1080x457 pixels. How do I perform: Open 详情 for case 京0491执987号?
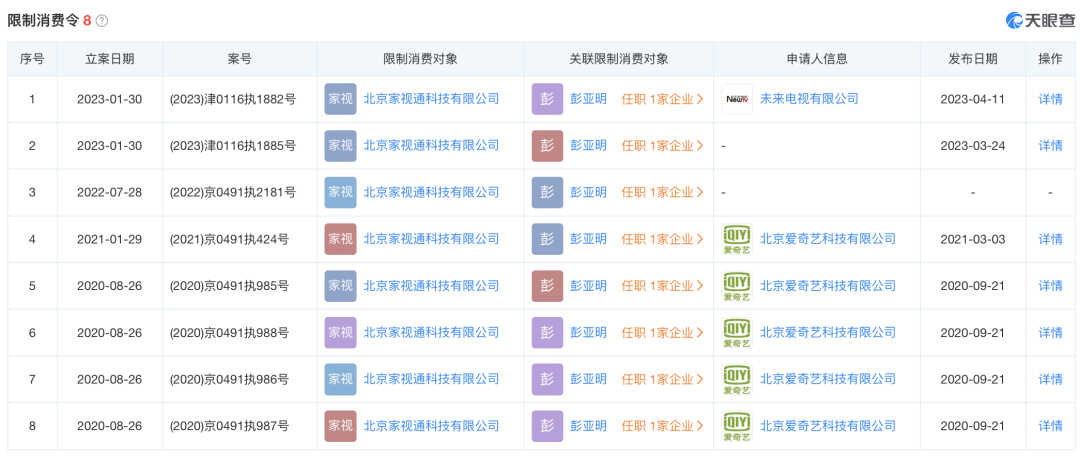1050,426
